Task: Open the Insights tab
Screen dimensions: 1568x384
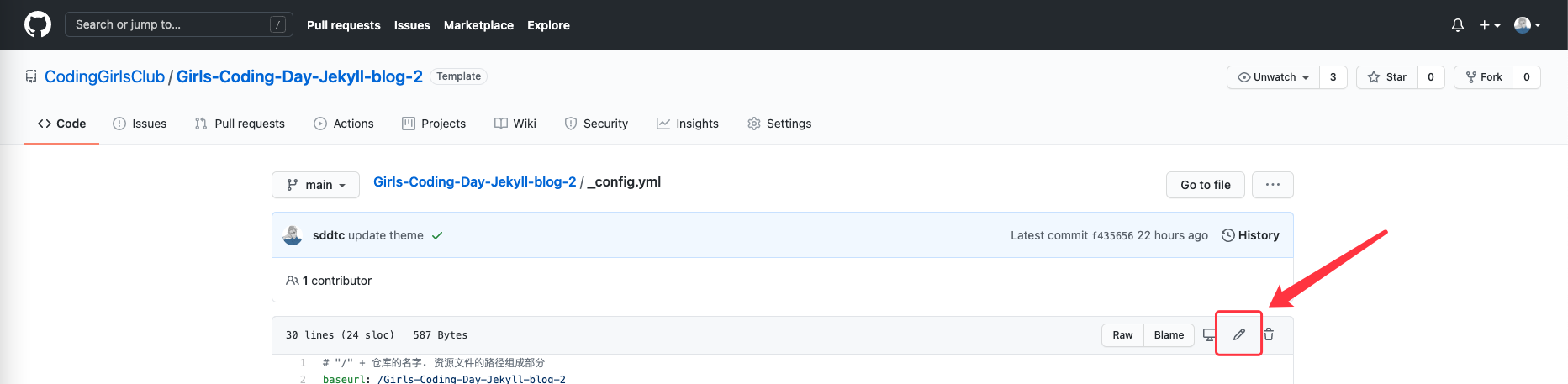Action: coord(688,124)
